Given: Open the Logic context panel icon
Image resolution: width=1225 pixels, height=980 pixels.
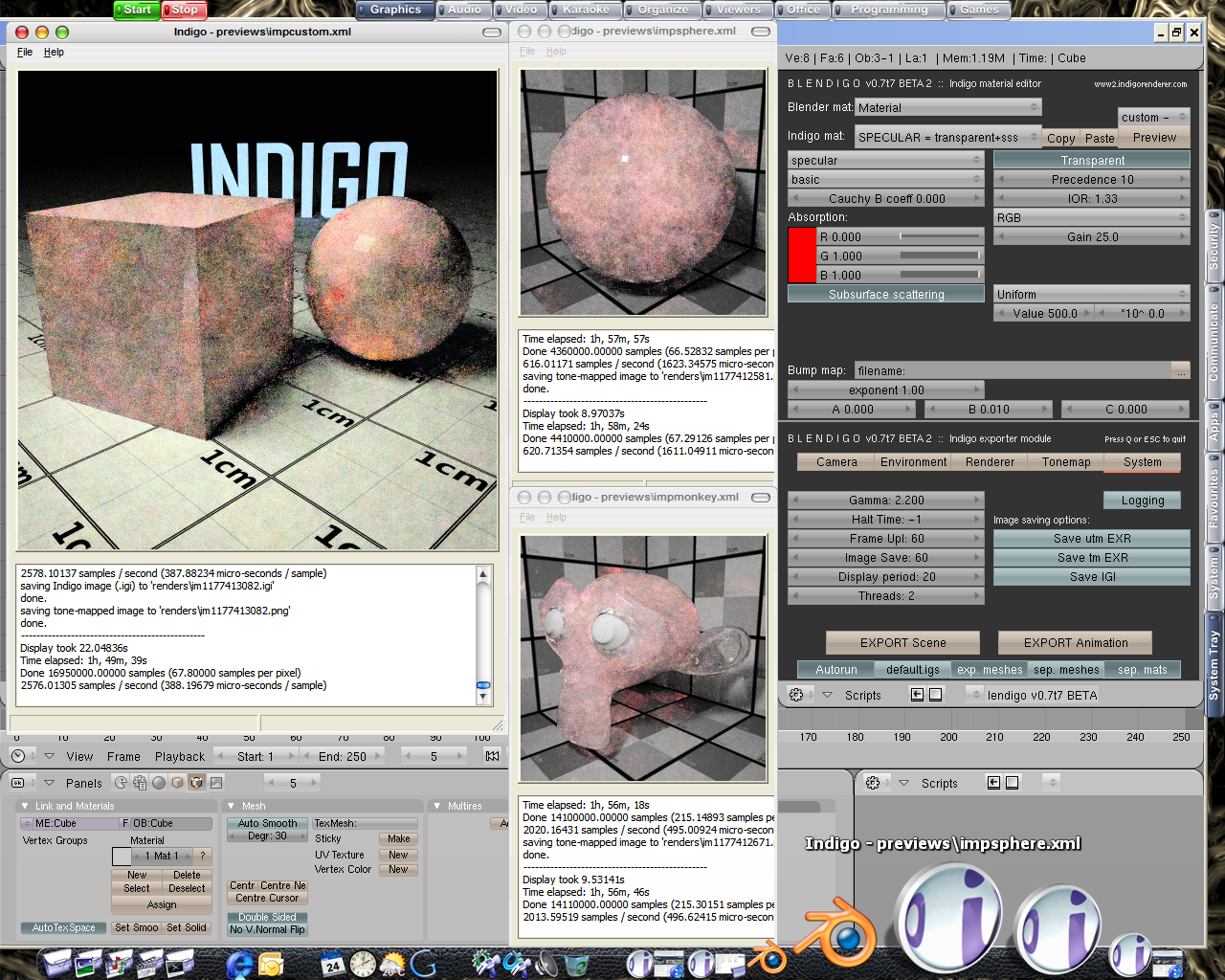Looking at the screenshot, I should click(x=121, y=783).
